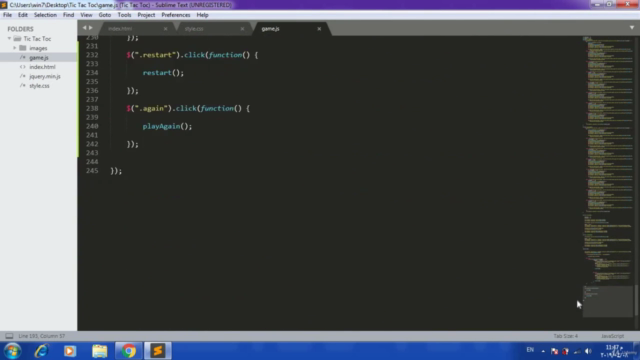640x360 pixels.
Task: Click the ".again" selector string
Action: point(151,108)
